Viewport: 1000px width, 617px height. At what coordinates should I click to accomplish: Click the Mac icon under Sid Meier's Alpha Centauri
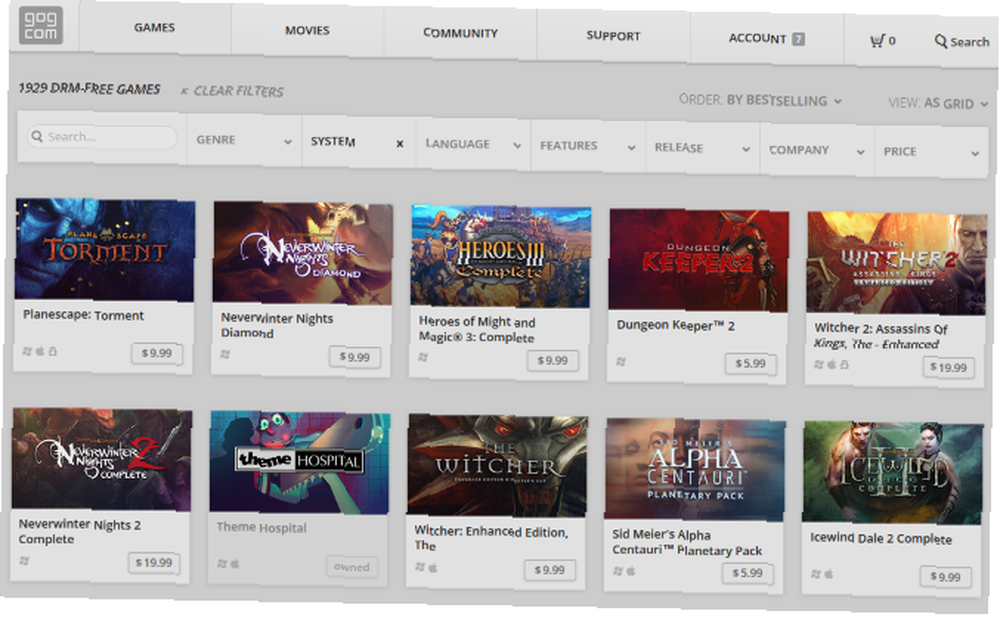click(631, 571)
